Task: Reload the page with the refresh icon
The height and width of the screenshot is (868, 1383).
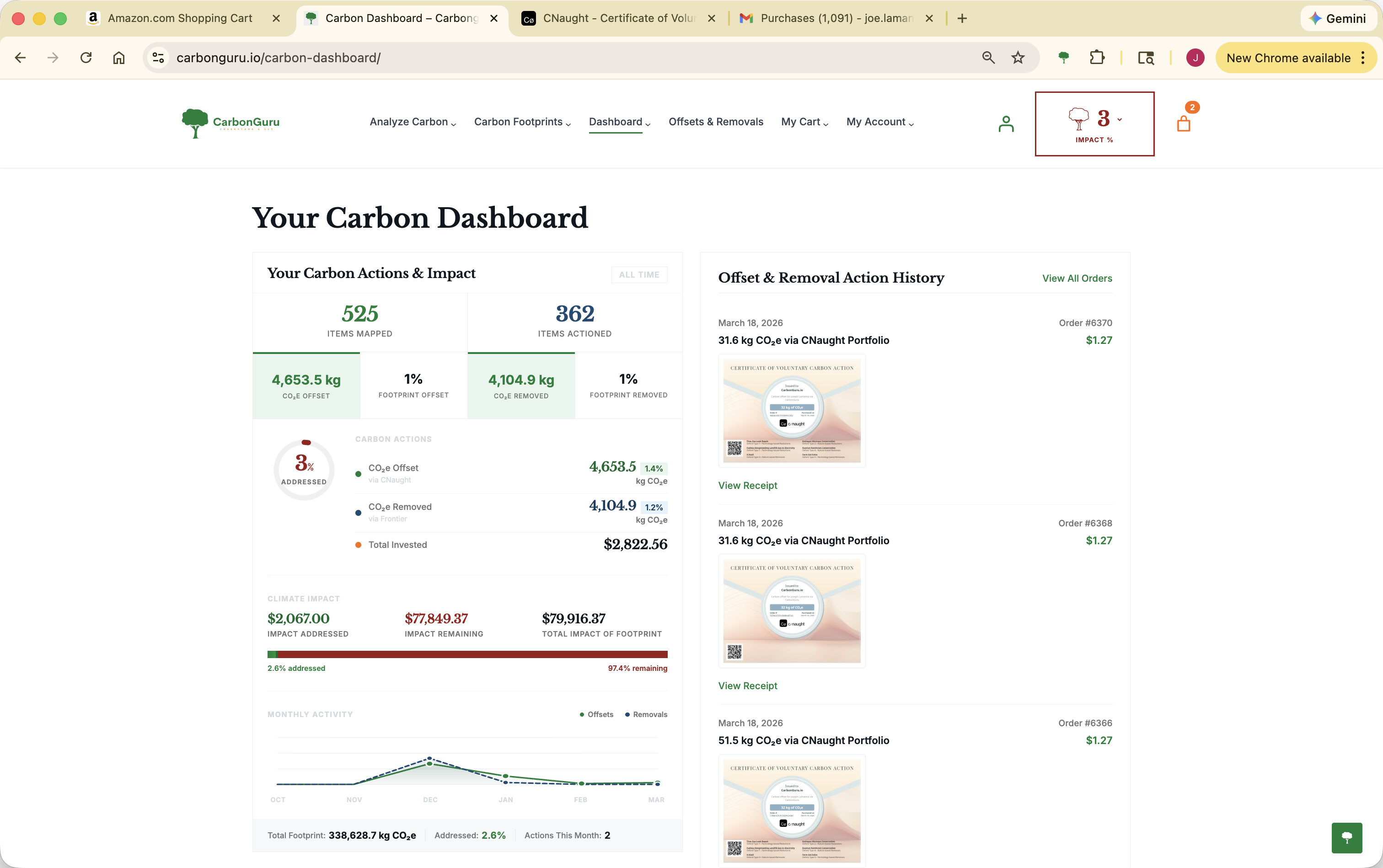Action: tap(86, 58)
